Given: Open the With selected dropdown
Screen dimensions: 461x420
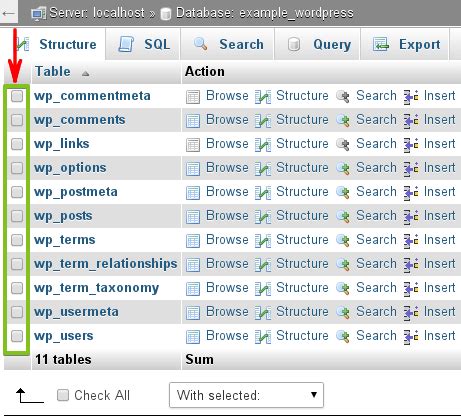Looking at the screenshot, I should 246,395.
